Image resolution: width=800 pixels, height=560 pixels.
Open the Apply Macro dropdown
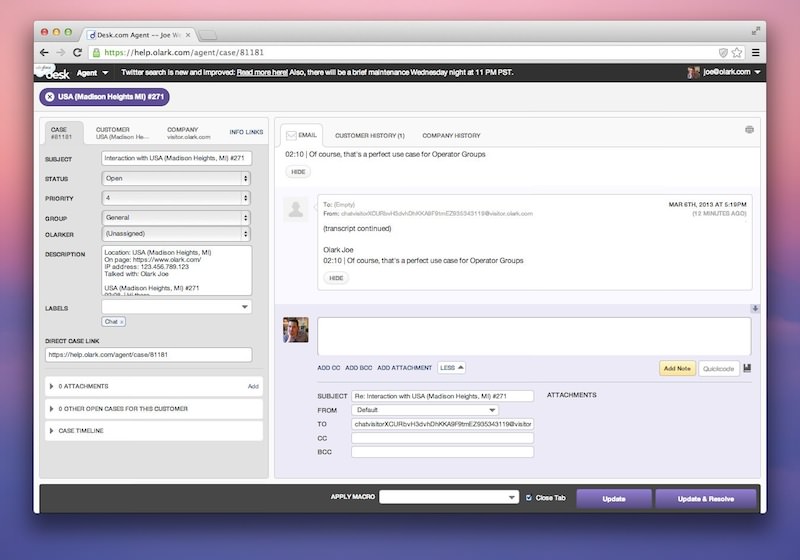(x=449, y=497)
